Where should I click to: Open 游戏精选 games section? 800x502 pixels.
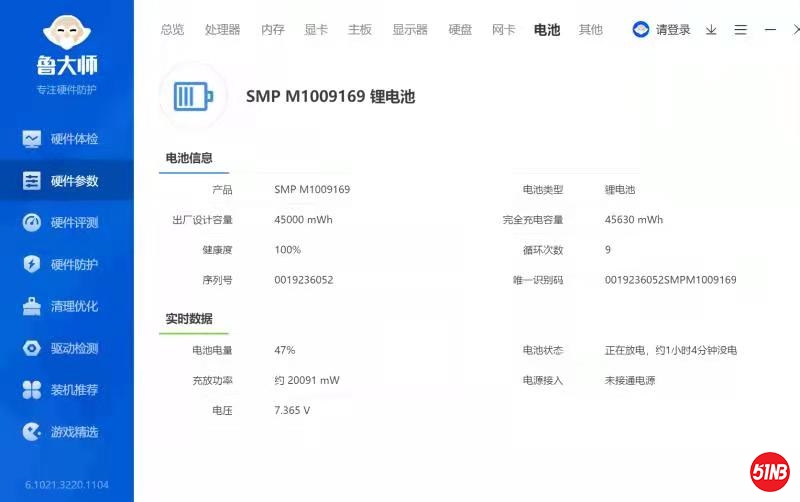pos(67,432)
